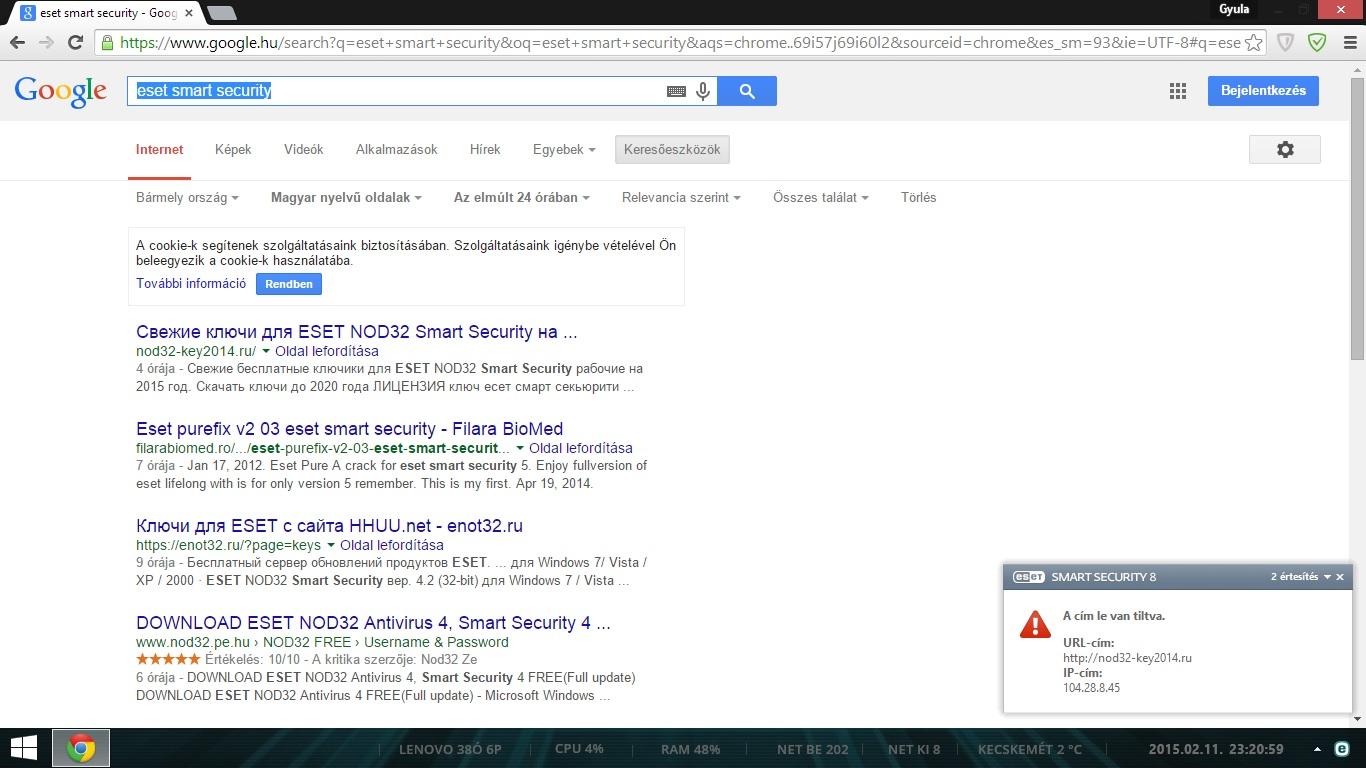Show hidden system tray icons
Image resolution: width=1366 pixels, height=768 pixels.
pos(1317,749)
